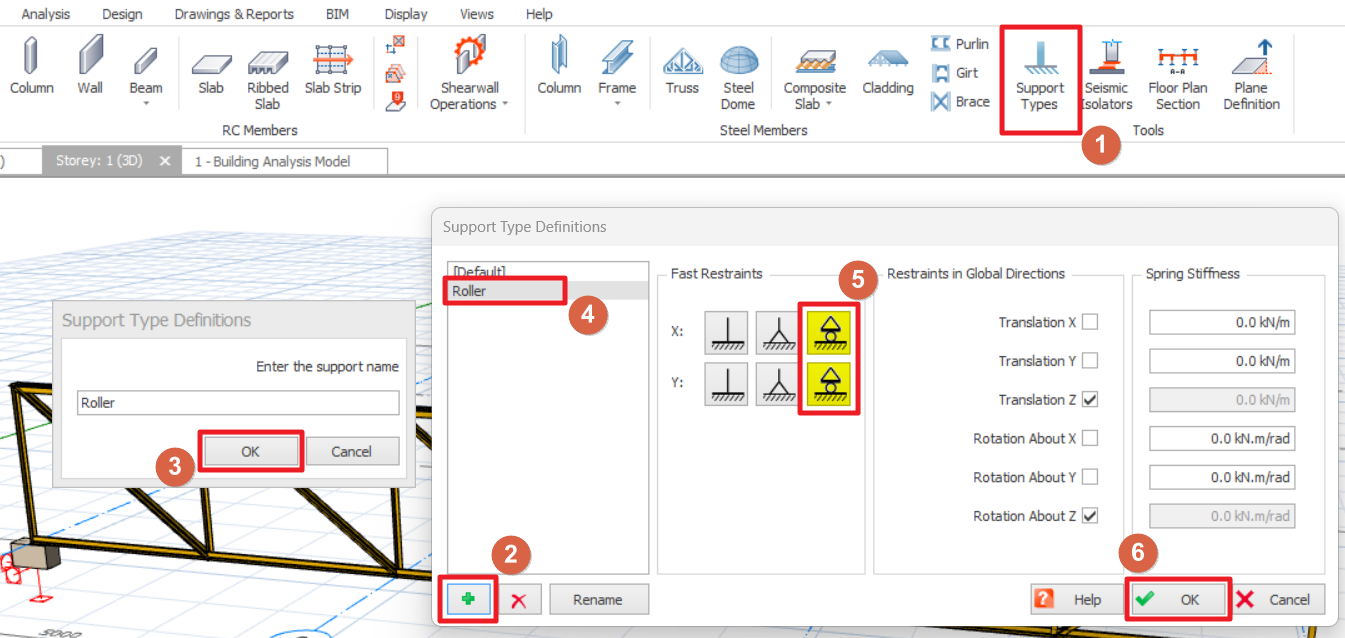
Task: Switch to Building Analysis Model tab
Action: 272,161
